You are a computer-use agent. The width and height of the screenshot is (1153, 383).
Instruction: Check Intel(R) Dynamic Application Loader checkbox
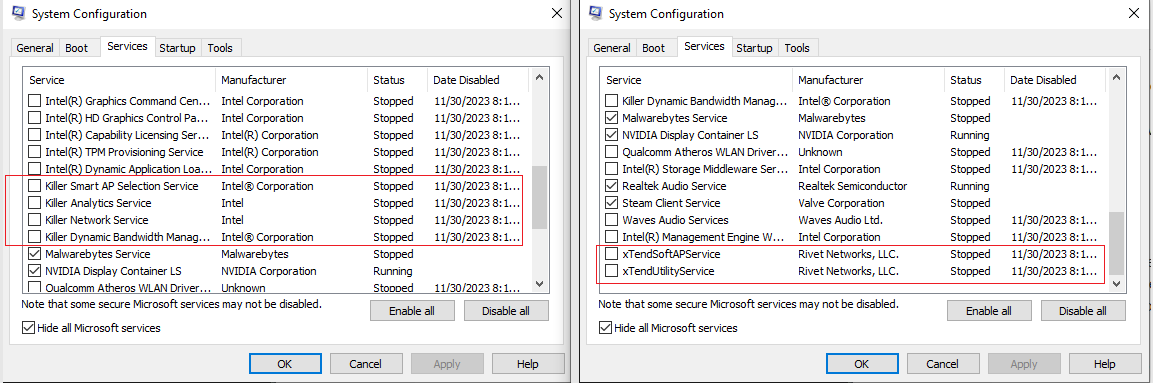tap(35, 169)
